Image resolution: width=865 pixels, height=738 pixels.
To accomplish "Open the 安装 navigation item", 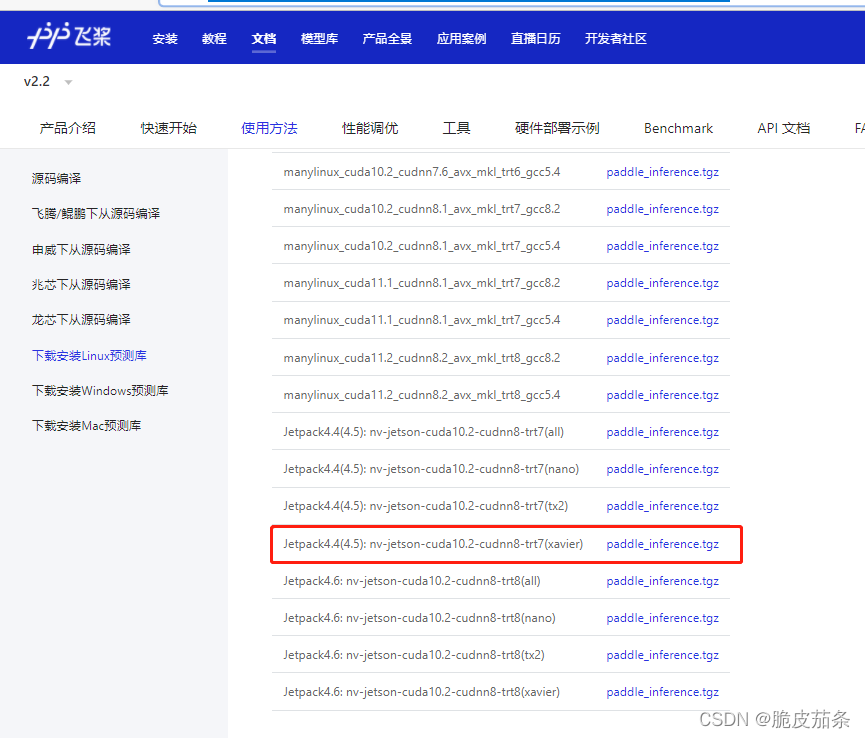I will (x=165, y=39).
